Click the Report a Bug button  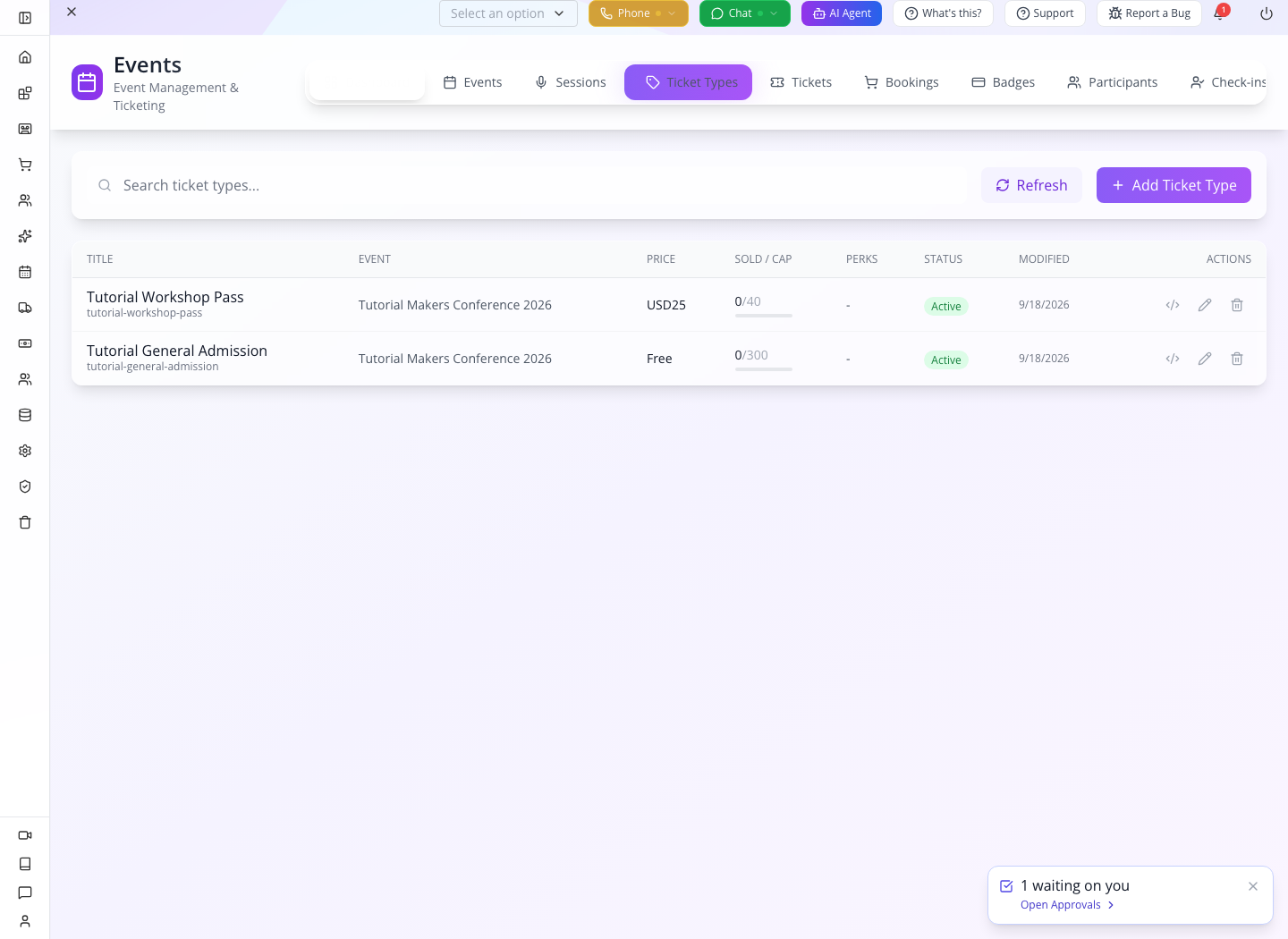click(1149, 13)
